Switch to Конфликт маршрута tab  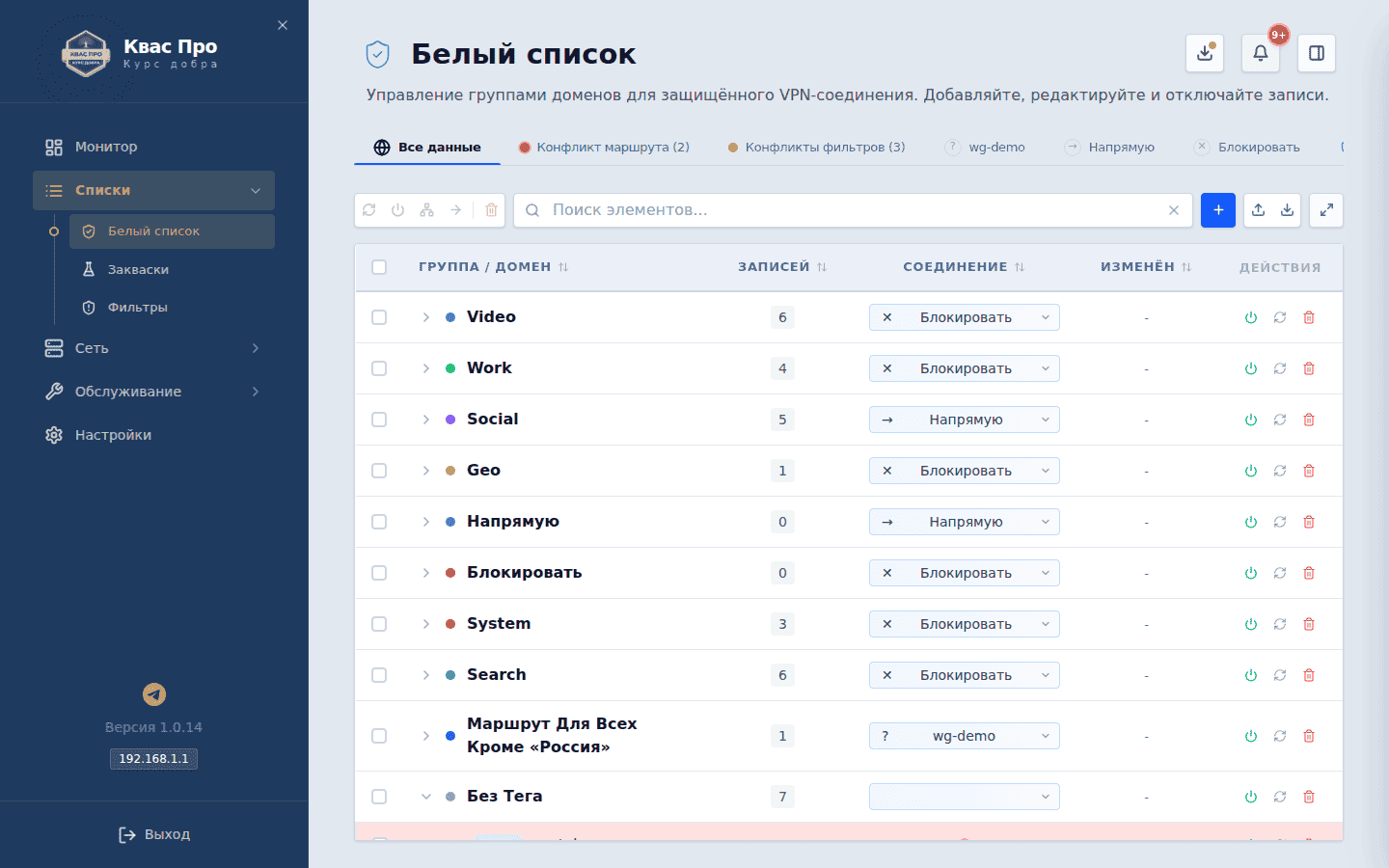click(604, 148)
